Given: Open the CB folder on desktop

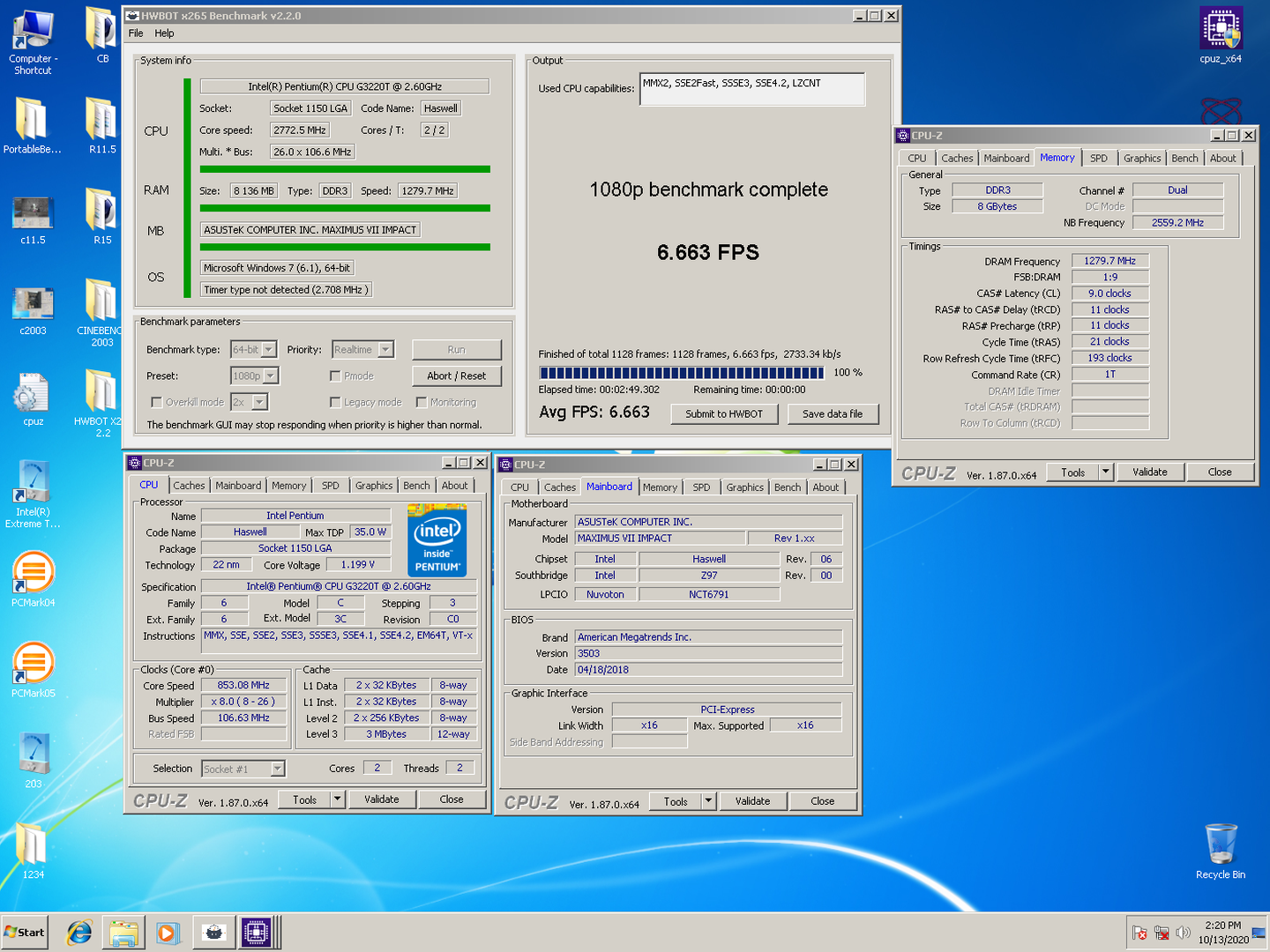Looking at the screenshot, I should [102, 35].
